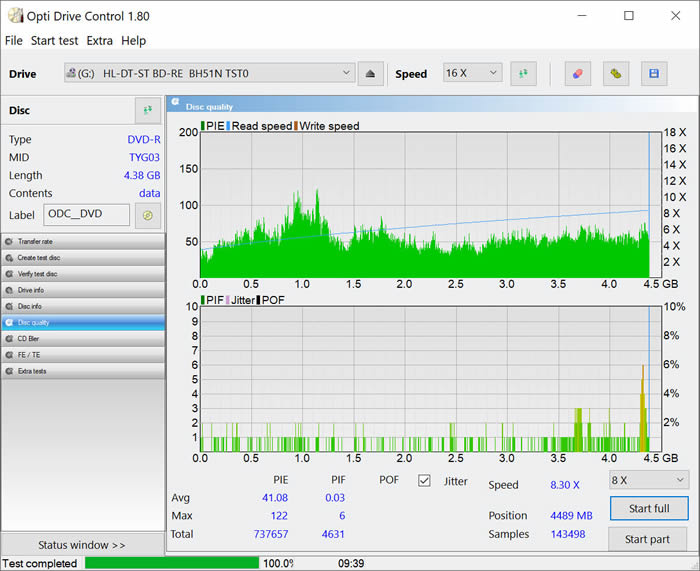The image size is (700, 571).
Task: Click the disc label edit icon
Action: click(x=148, y=215)
